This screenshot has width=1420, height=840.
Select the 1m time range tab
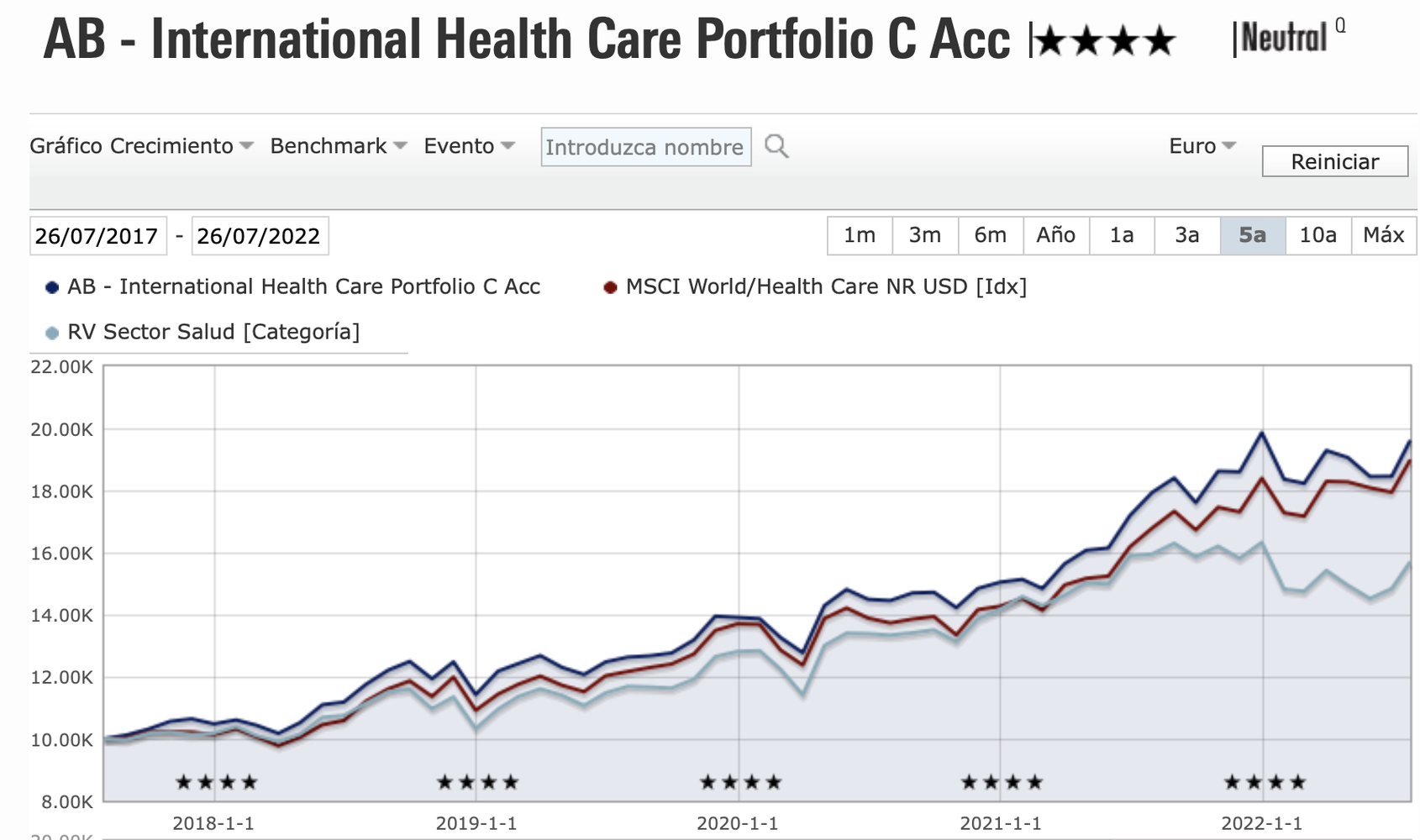860,235
